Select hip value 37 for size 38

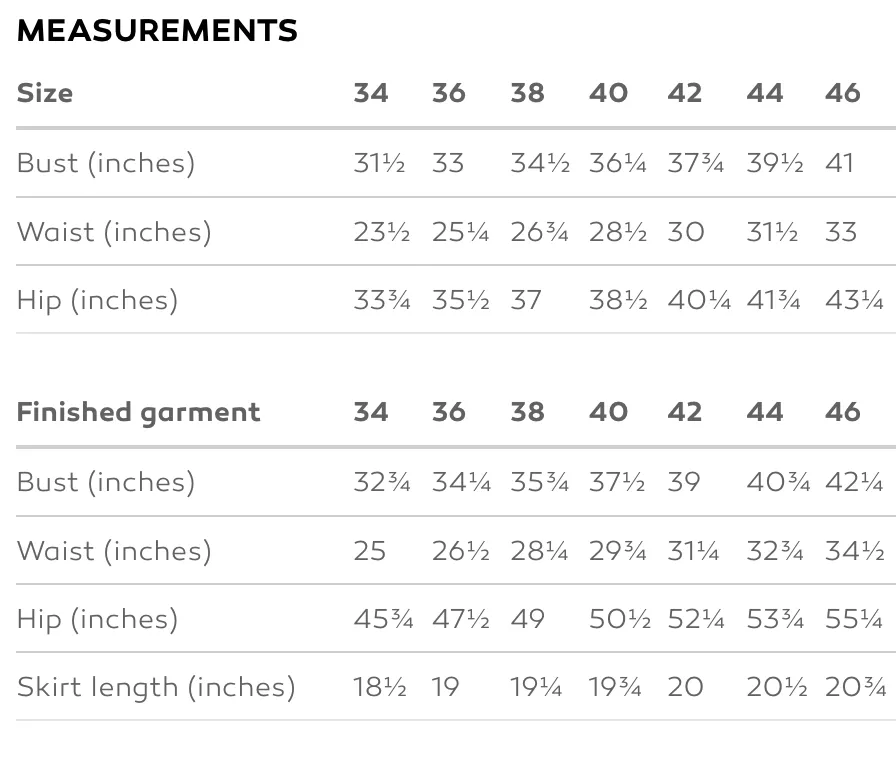(x=526, y=300)
